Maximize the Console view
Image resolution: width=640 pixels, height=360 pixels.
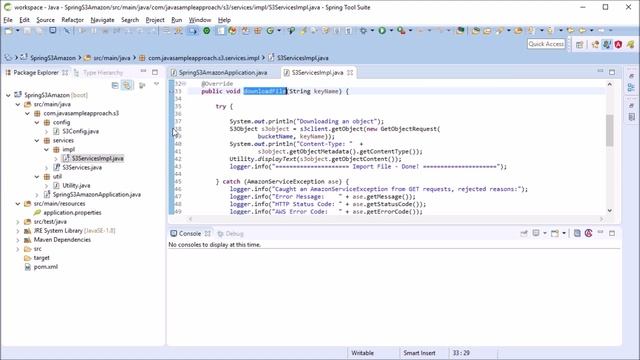pos(612,233)
